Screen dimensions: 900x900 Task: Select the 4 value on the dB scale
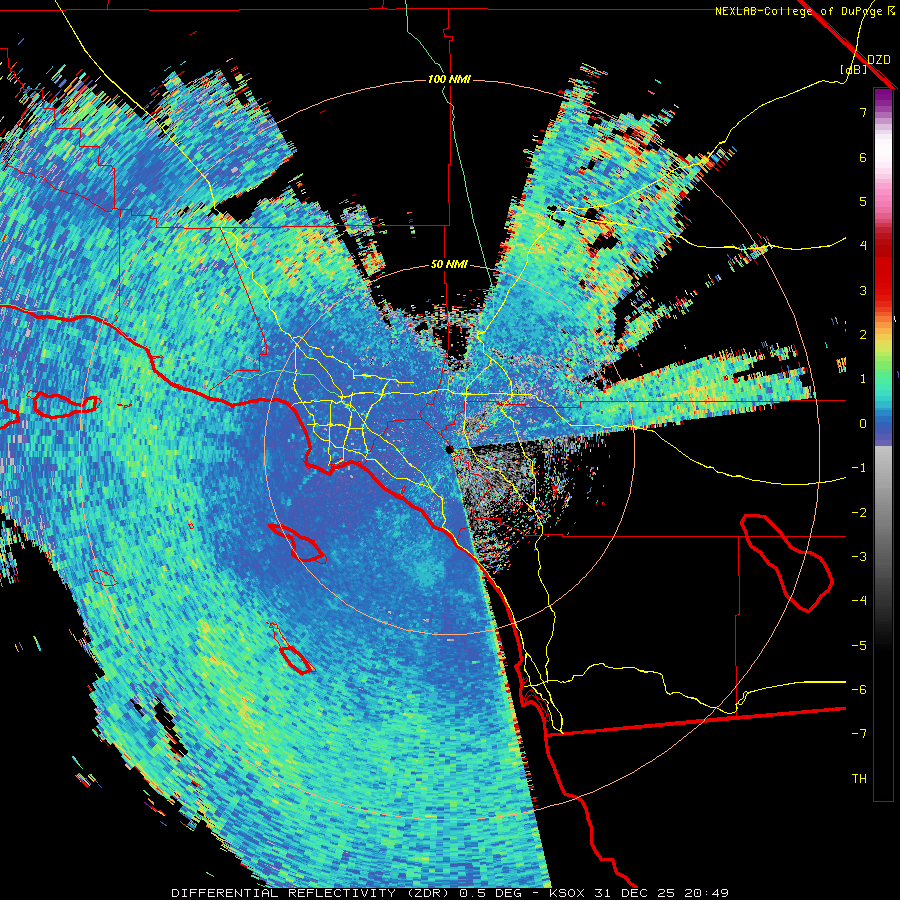point(863,246)
